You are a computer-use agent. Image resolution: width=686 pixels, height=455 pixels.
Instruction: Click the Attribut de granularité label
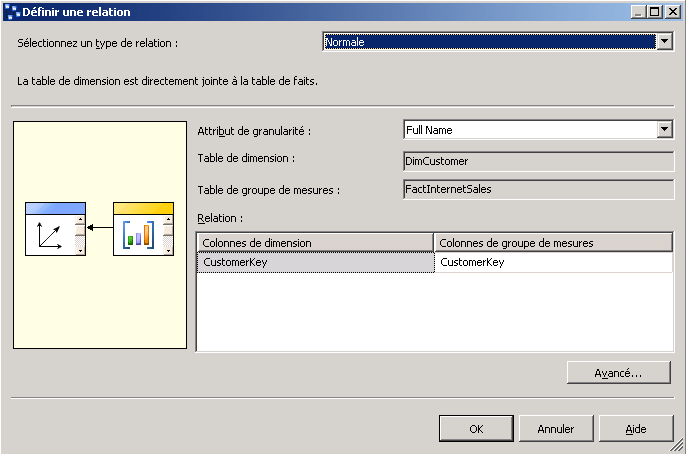[254, 131]
